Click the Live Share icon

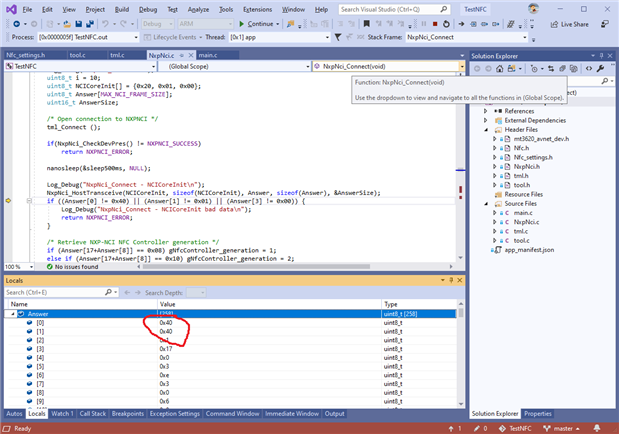click(553, 23)
